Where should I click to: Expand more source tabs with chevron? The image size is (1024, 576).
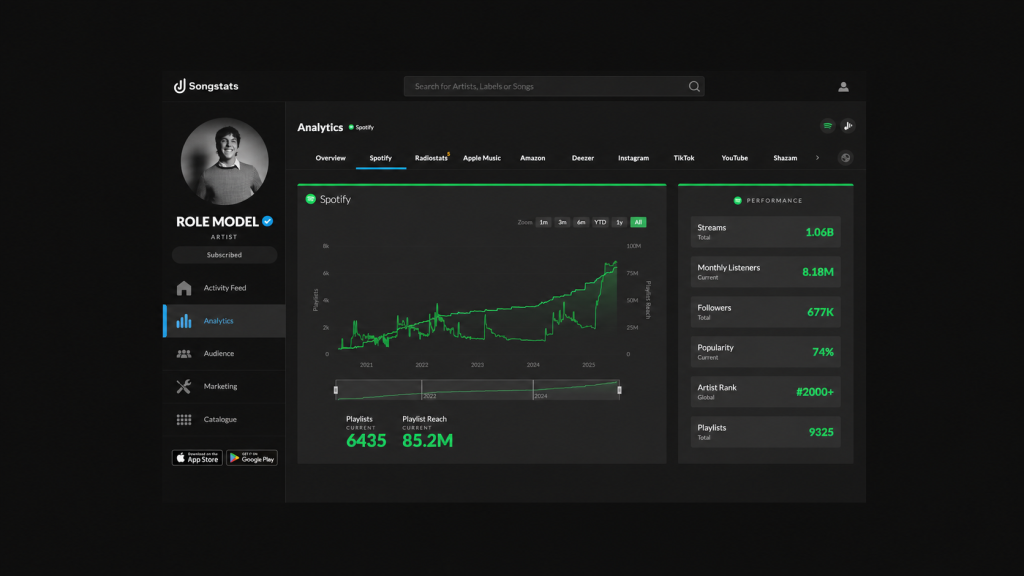coord(817,158)
